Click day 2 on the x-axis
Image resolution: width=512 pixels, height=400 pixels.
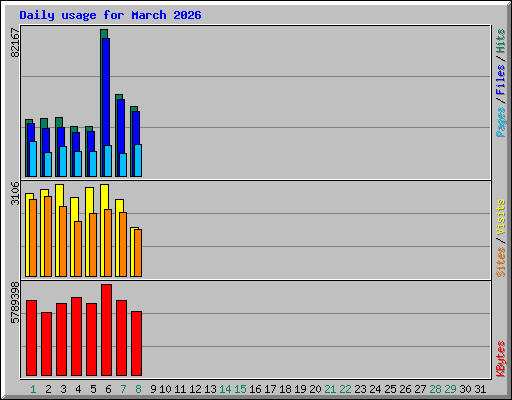pos(48,389)
